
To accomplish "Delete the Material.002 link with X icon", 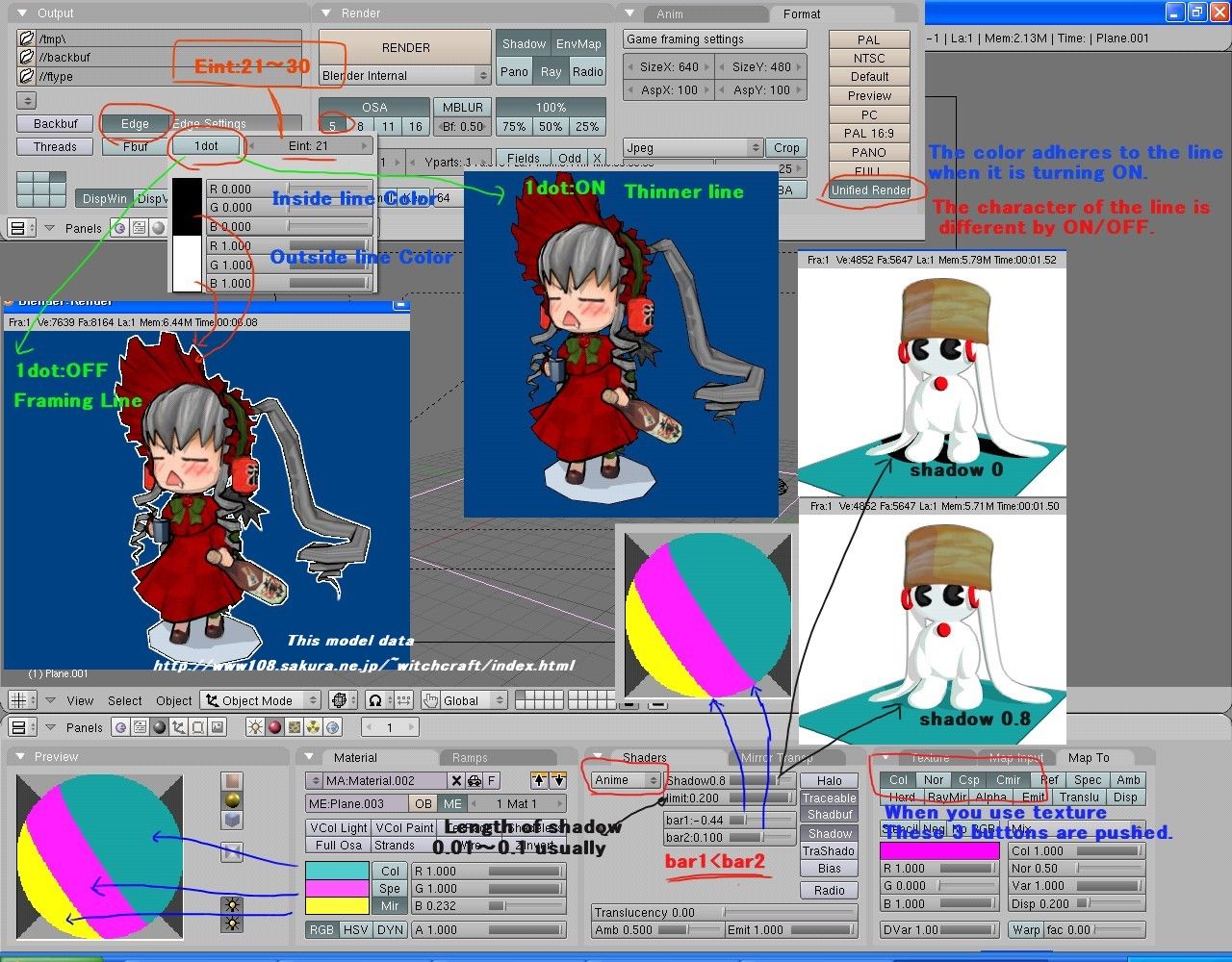I will click(456, 780).
